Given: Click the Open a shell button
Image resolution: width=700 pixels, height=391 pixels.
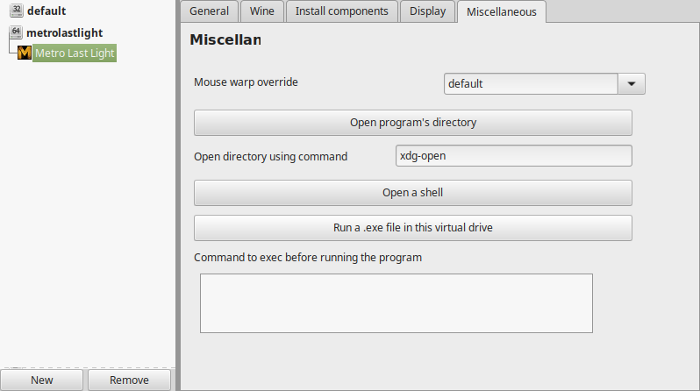Looking at the screenshot, I should (413, 193).
